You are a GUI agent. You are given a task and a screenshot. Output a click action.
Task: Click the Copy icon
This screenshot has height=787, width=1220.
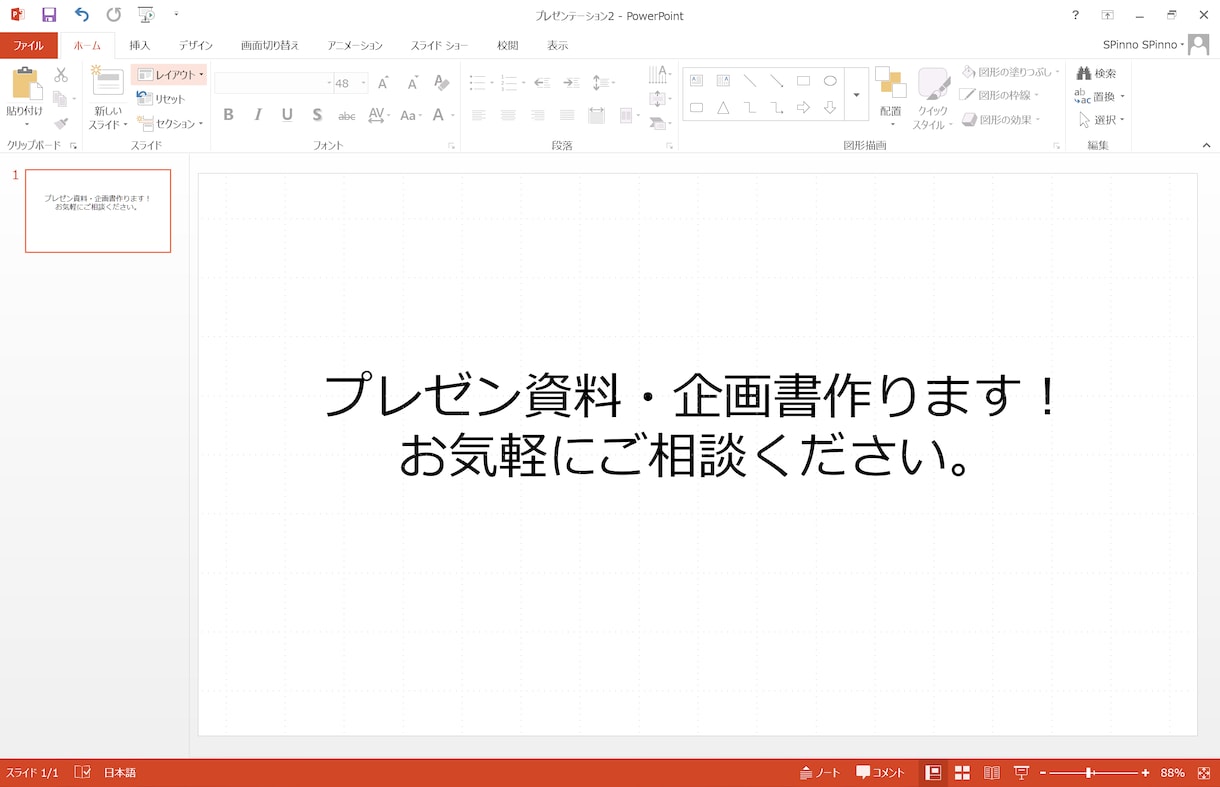(60, 99)
